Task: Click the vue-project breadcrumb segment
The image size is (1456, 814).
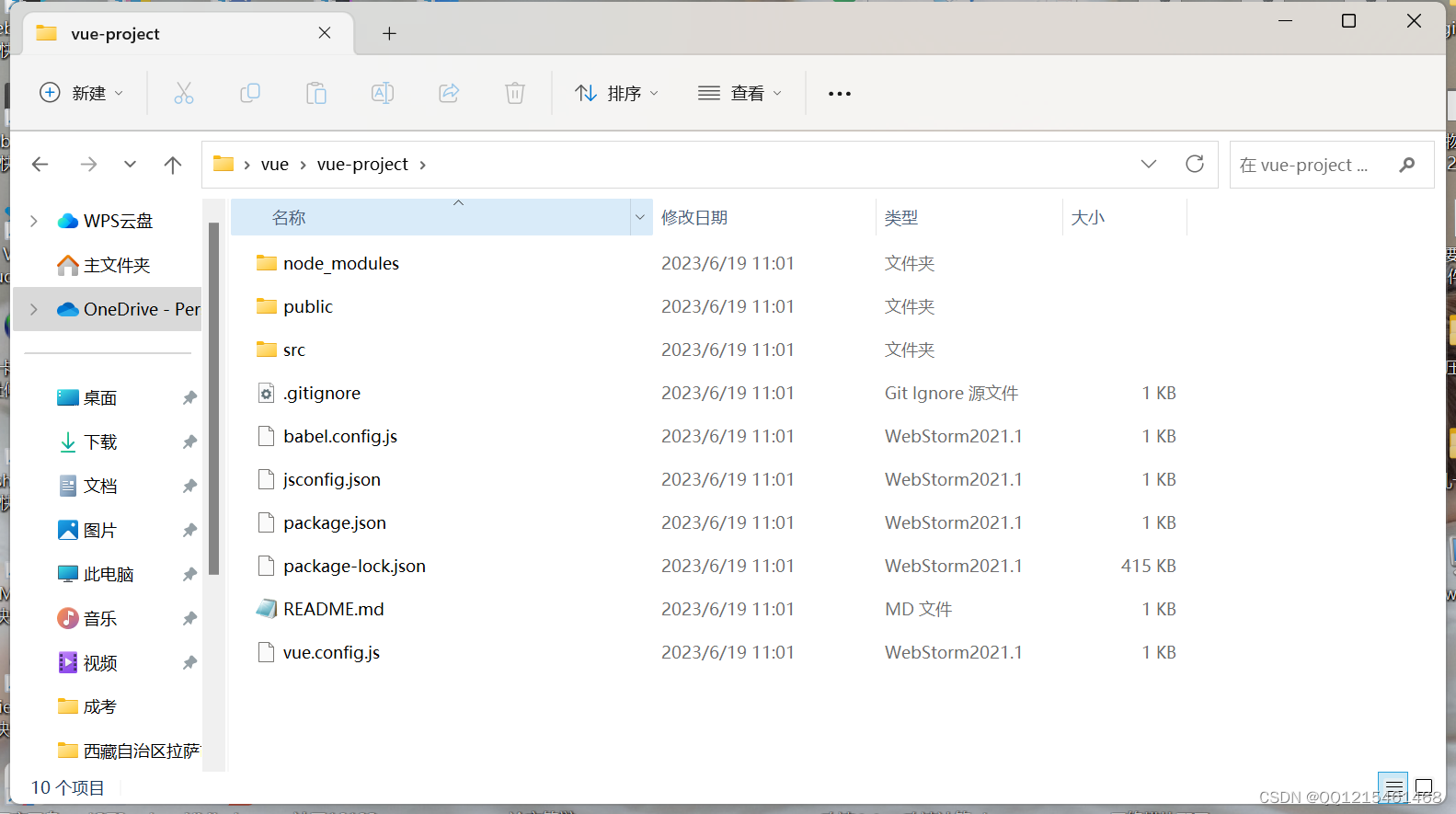Action: (362, 165)
